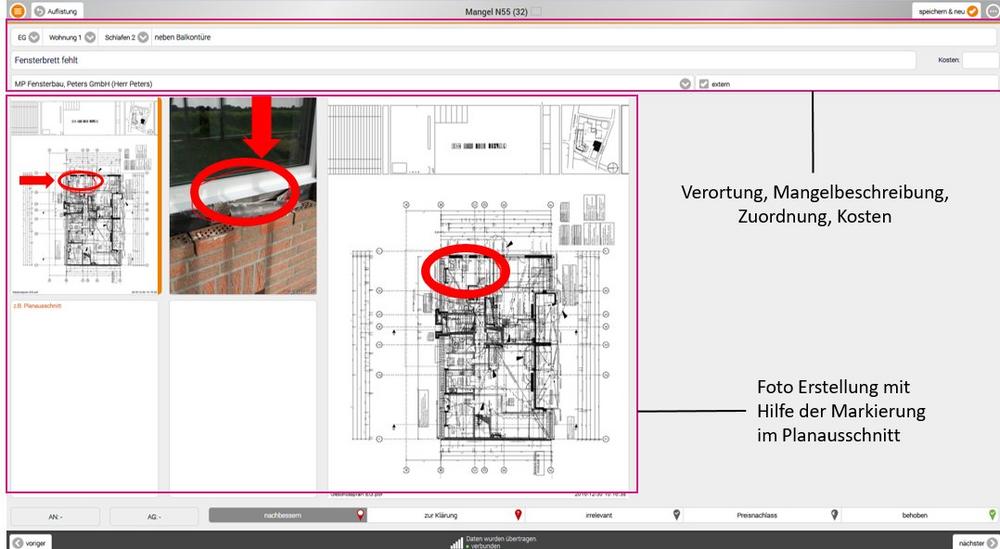Image resolution: width=1000 pixels, height=549 pixels.
Task: Toggle the extern checkbox
Action: [703, 84]
